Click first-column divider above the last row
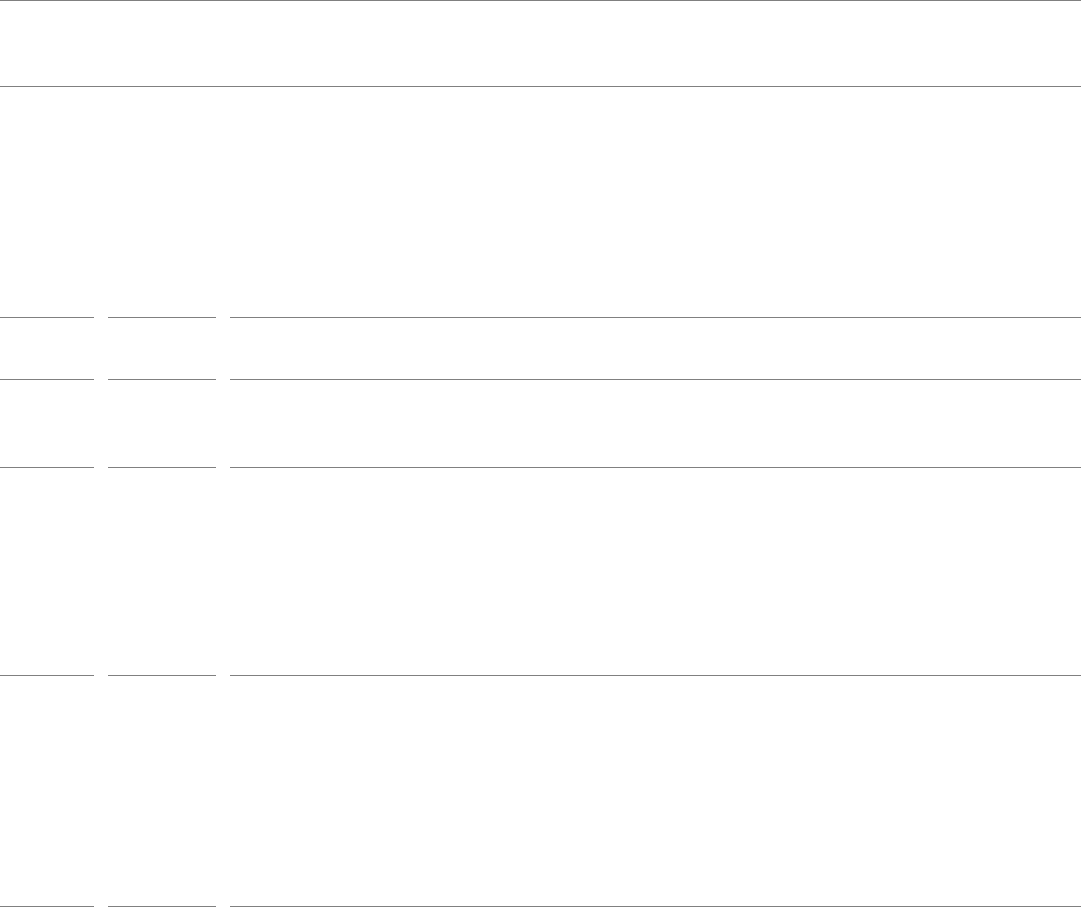The image size is (1081, 907). click(46, 675)
